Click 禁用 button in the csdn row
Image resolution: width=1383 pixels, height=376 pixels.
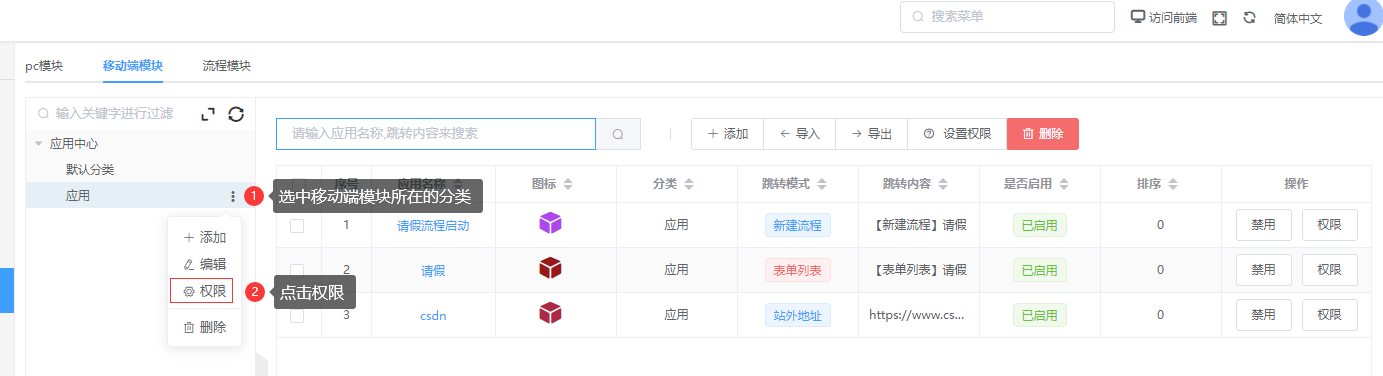(1263, 315)
